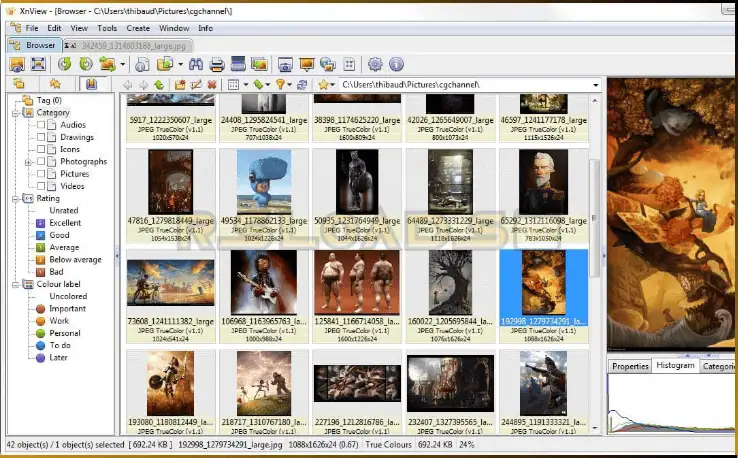Acquire image using the scanner icon
738x458 pixels.
coord(238,64)
